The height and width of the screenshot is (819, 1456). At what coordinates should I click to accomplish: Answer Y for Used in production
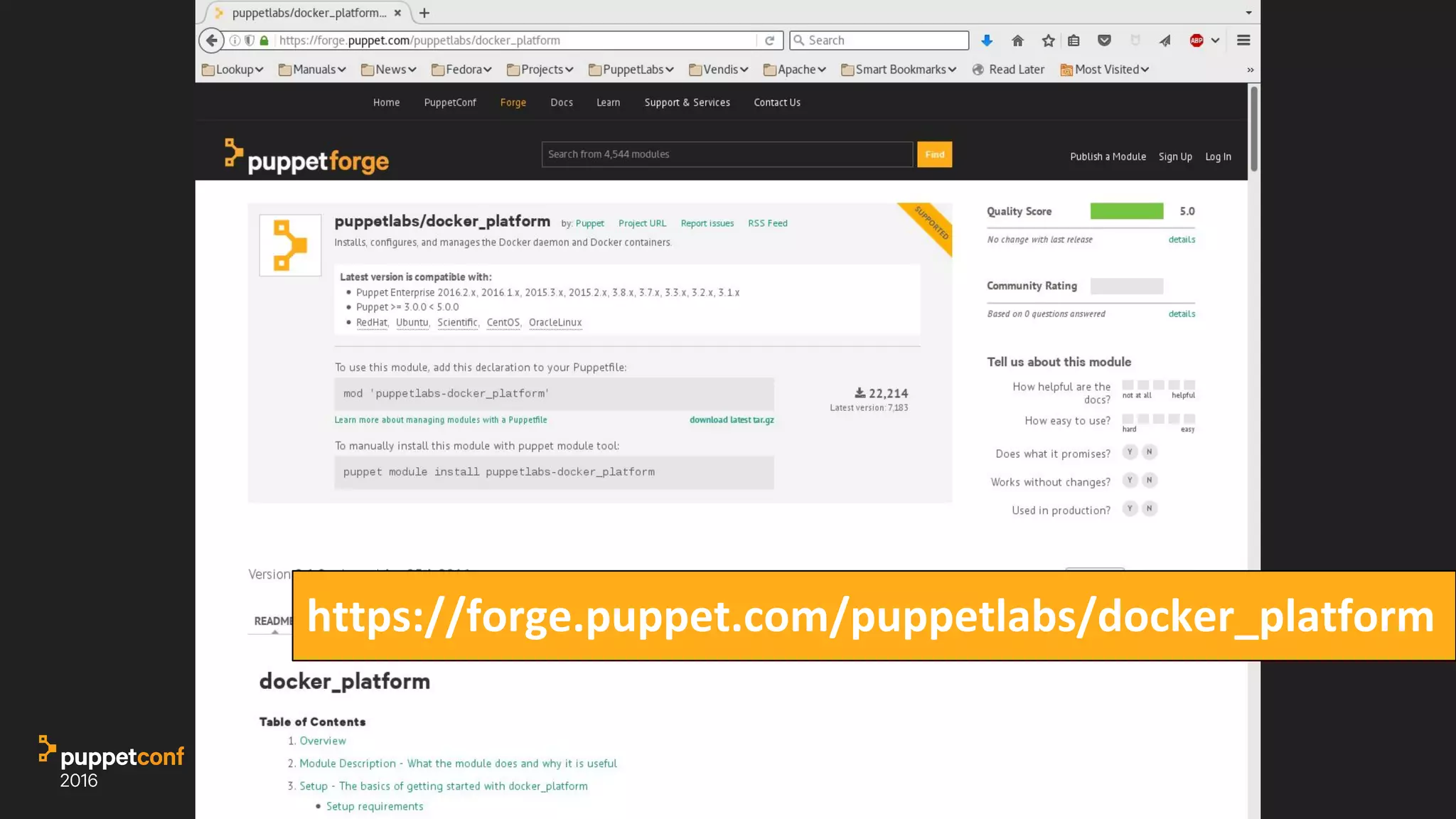[x=1130, y=508]
